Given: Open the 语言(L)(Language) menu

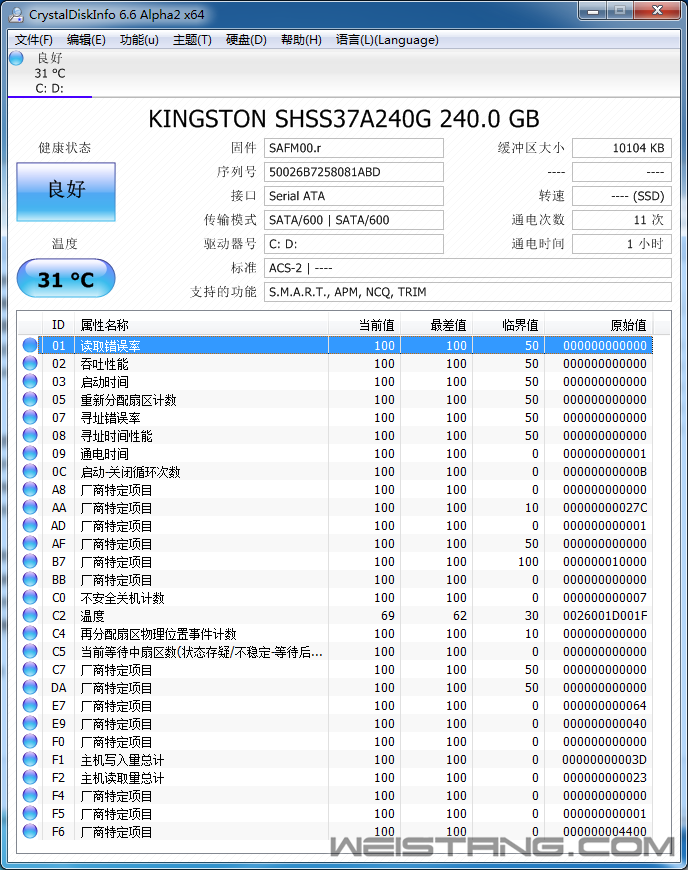Looking at the screenshot, I should 387,40.
